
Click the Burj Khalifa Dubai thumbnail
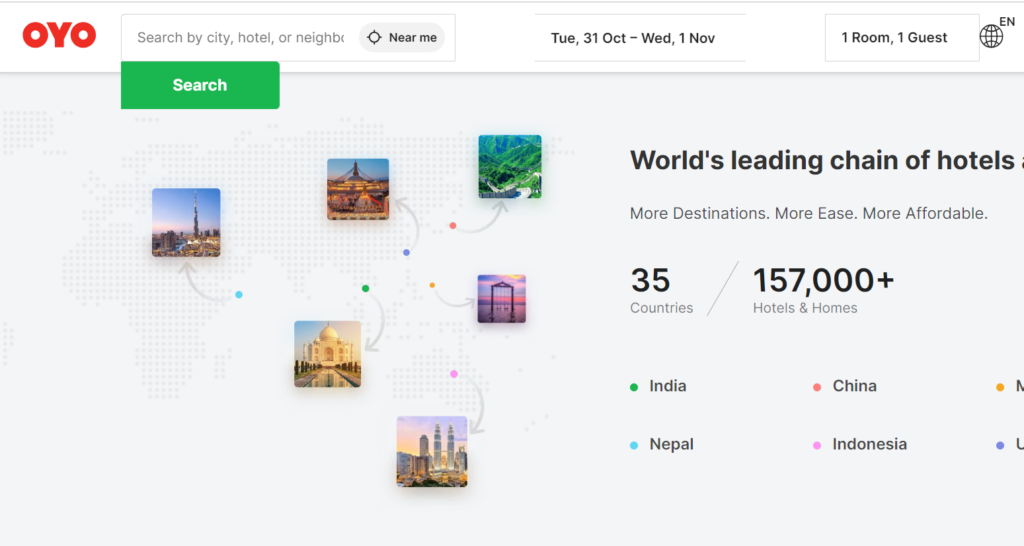(x=186, y=223)
